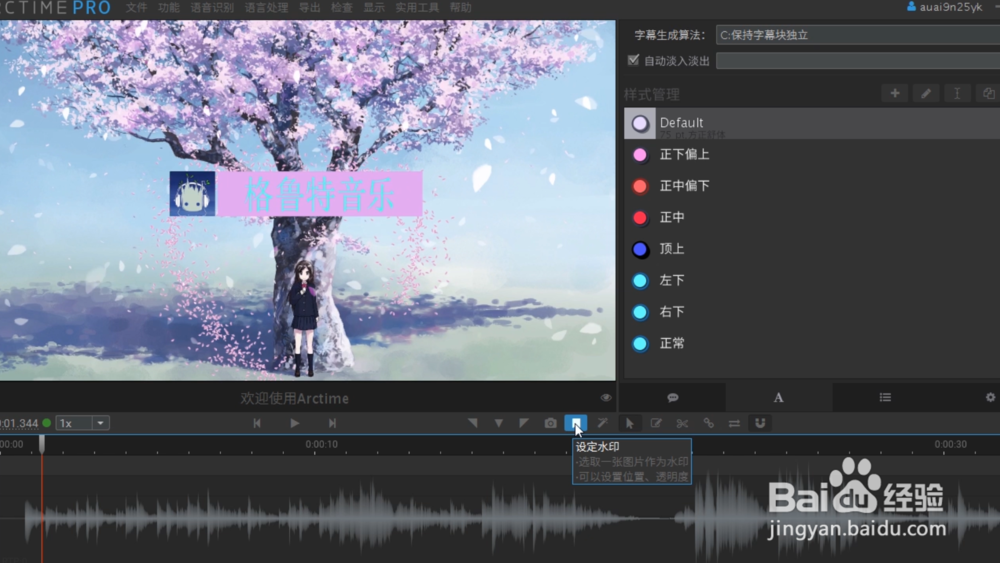1000x563 pixels.
Task: Select the 正常 style
Action: click(x=672, y=344)
